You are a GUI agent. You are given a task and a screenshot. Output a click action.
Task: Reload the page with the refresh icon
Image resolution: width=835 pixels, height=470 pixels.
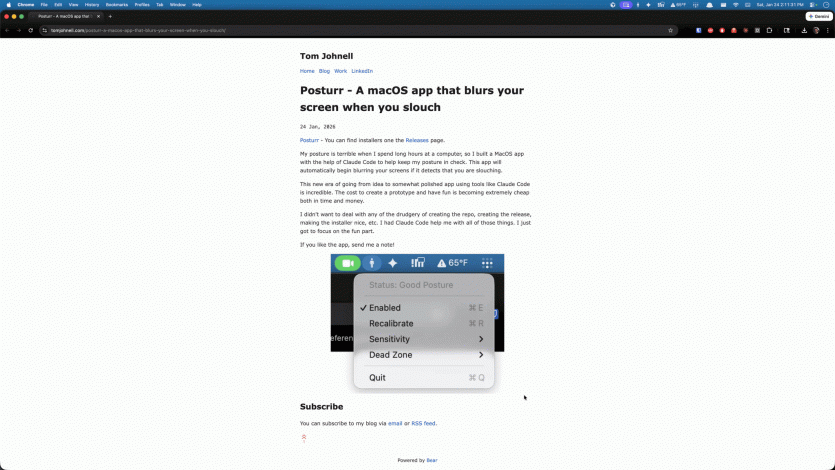(31, 30)
